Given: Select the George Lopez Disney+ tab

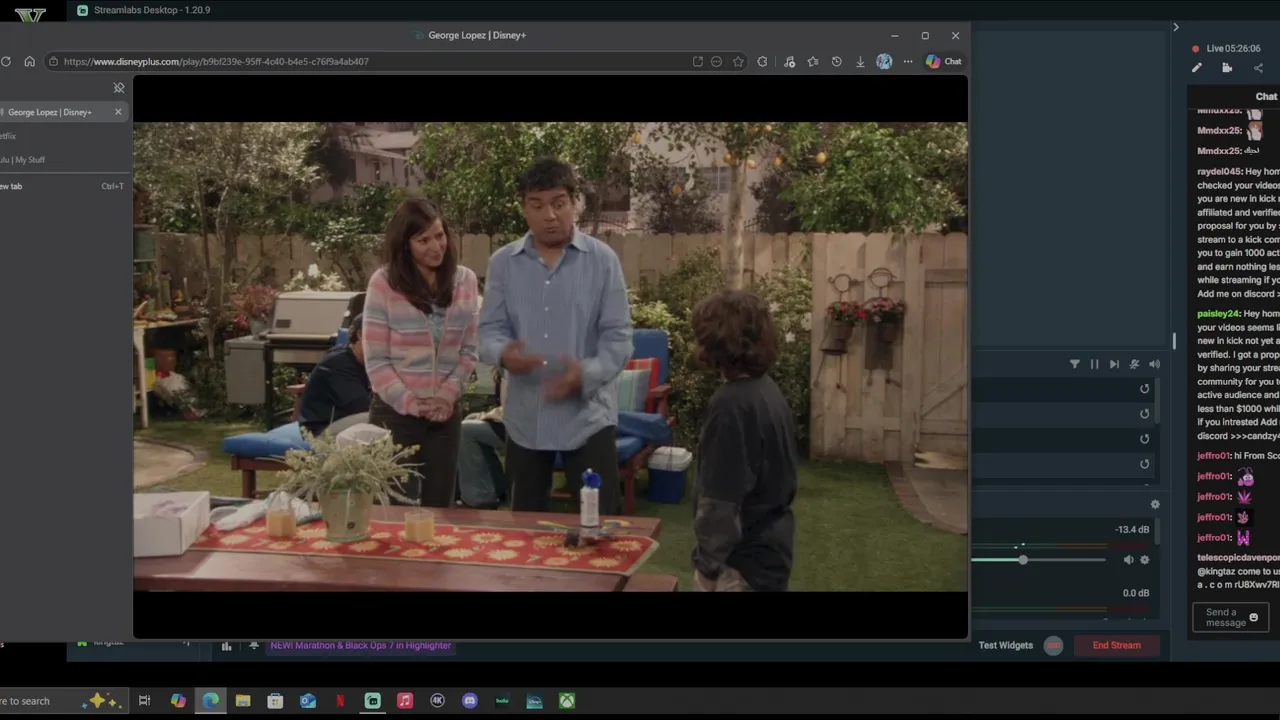Looking at the screenshot, I should [x=51, y=112].
